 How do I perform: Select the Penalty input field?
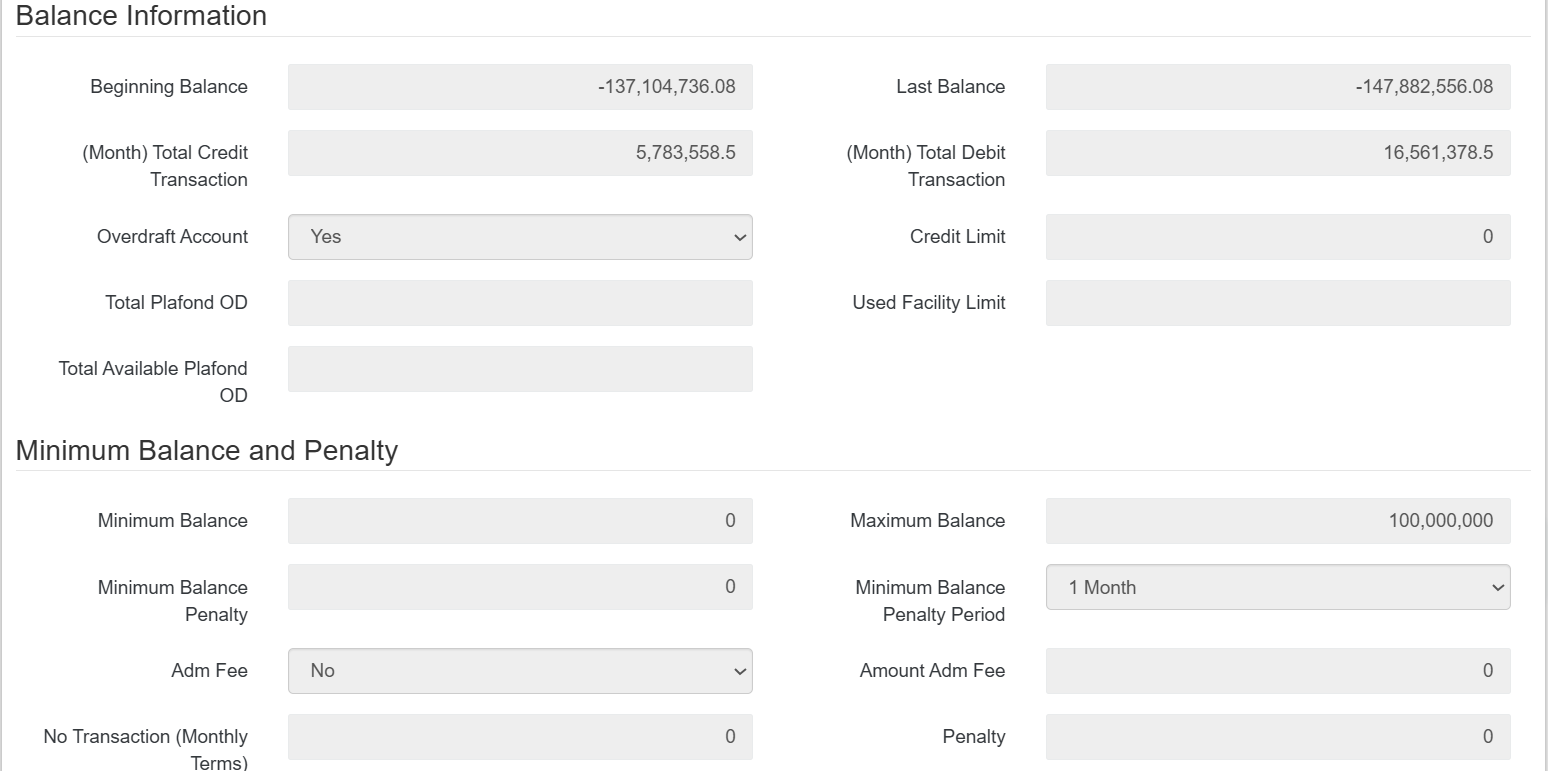(1277, 737)
